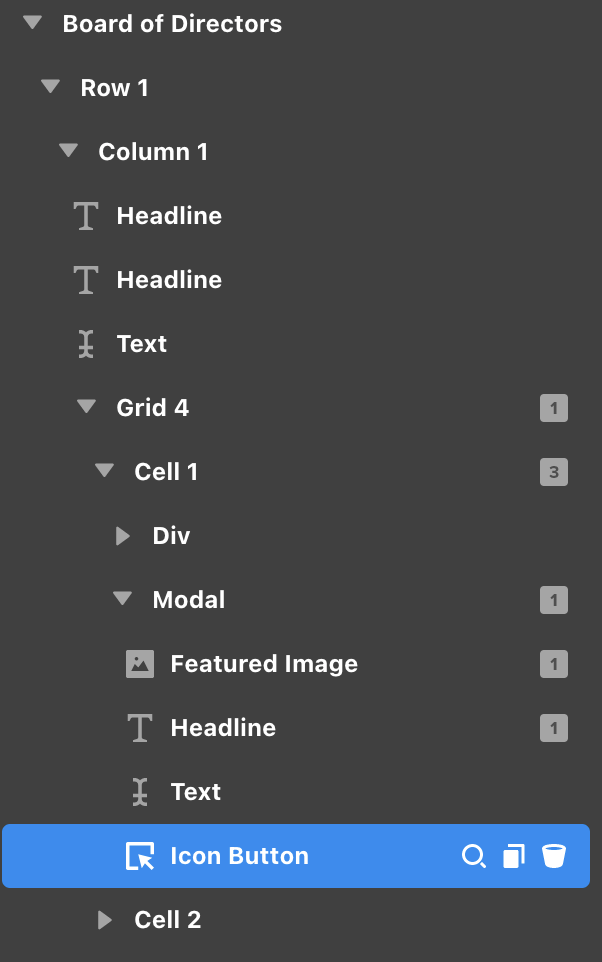Select the Featured Image layer
This screenshot has width=602, height=962.
pyautogui.click(x=264, y=664)
